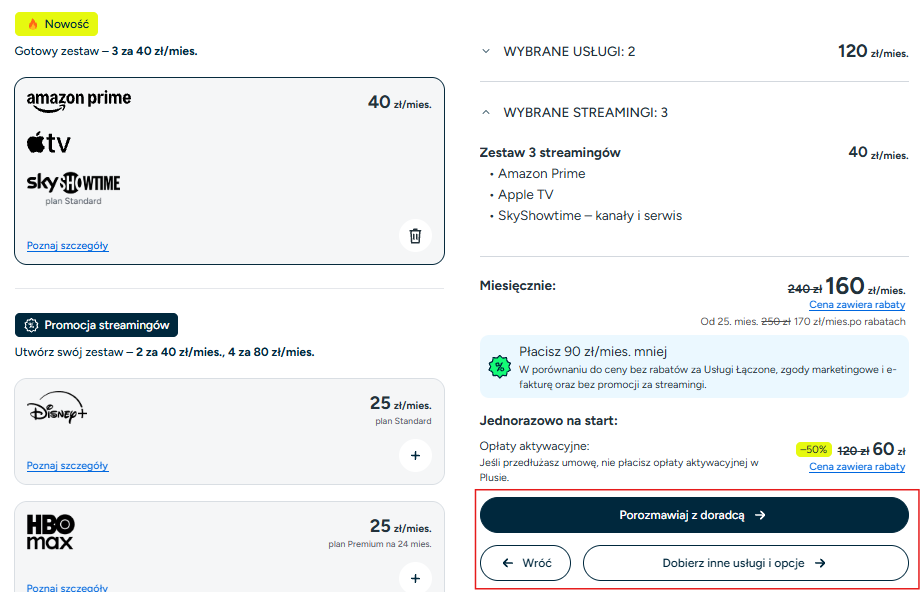Expand the Wybrane usługi: 2 section

tap(486, 51)
